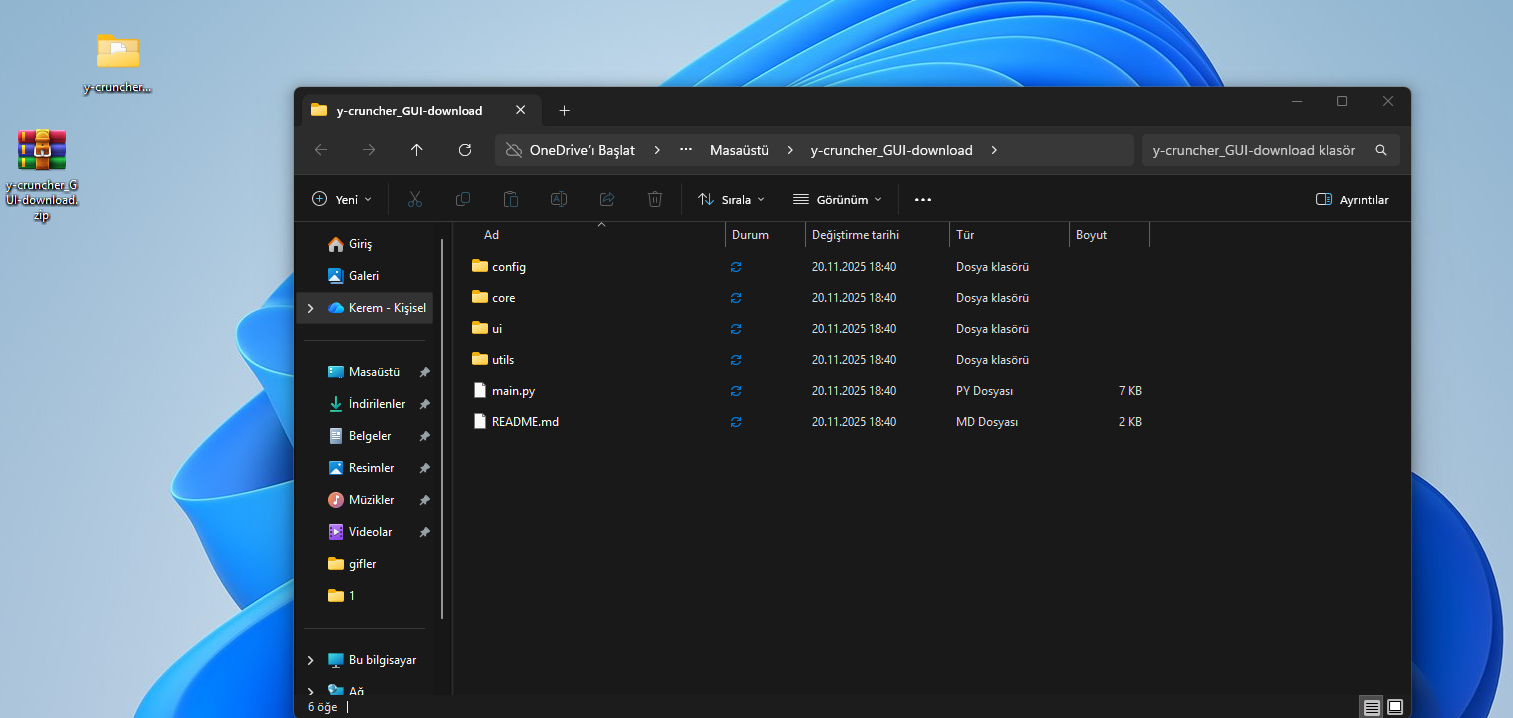Viewport: 1513px width, 718px height.
Task: Select the main.py file
Action: click(x=805, y=391)
